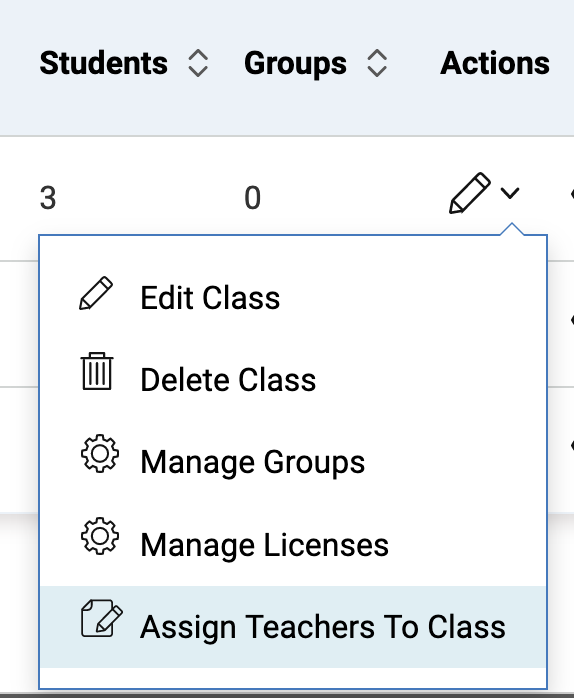Click the trash can icon for Delete Class
This screenshot has height=698, width=574.
click(x=97, y=371)
